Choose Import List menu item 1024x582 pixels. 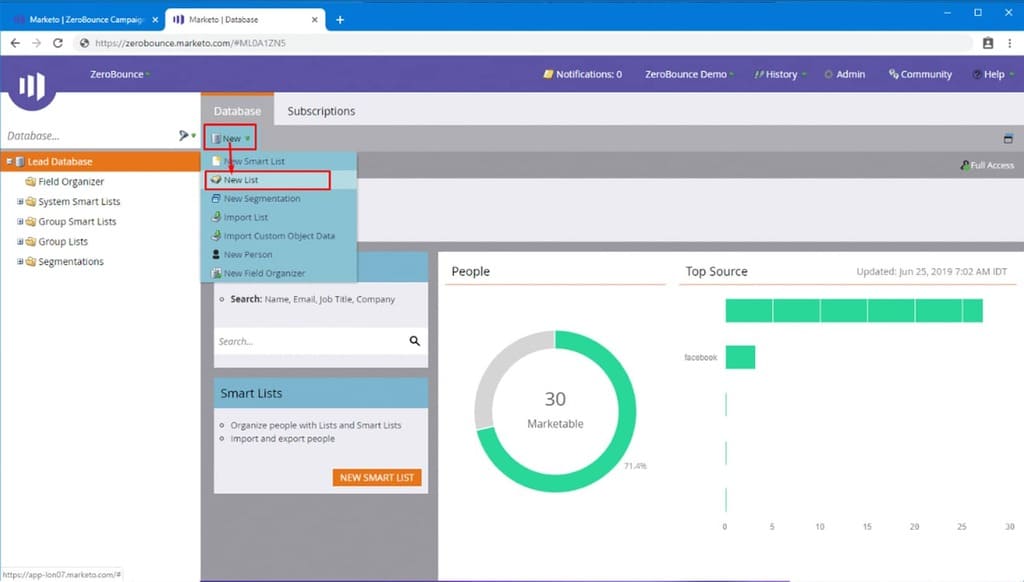tap(281, 217)
